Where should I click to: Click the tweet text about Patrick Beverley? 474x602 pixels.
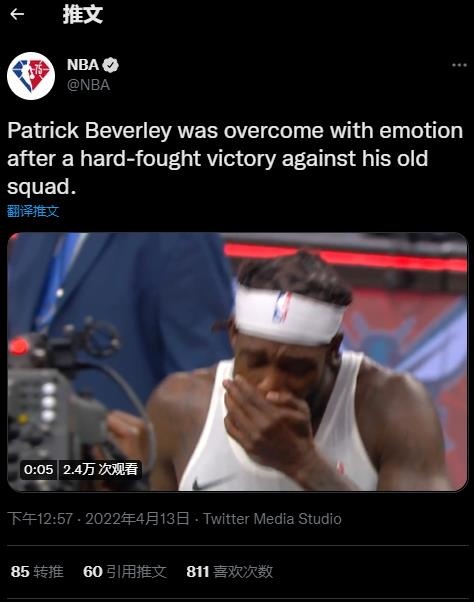click(235, 159)
